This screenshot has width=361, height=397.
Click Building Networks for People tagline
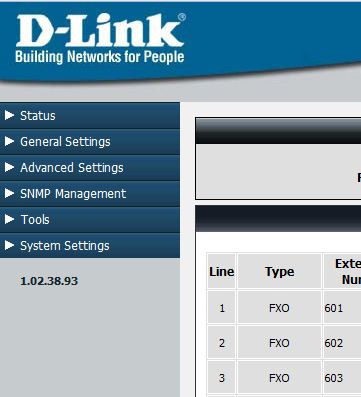click(x=100, y=57)
